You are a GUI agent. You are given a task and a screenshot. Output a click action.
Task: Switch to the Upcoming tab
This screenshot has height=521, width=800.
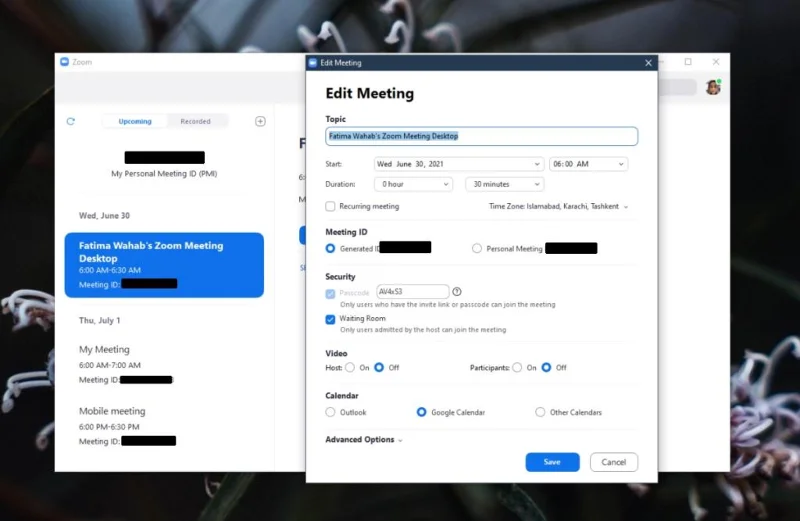135,121
